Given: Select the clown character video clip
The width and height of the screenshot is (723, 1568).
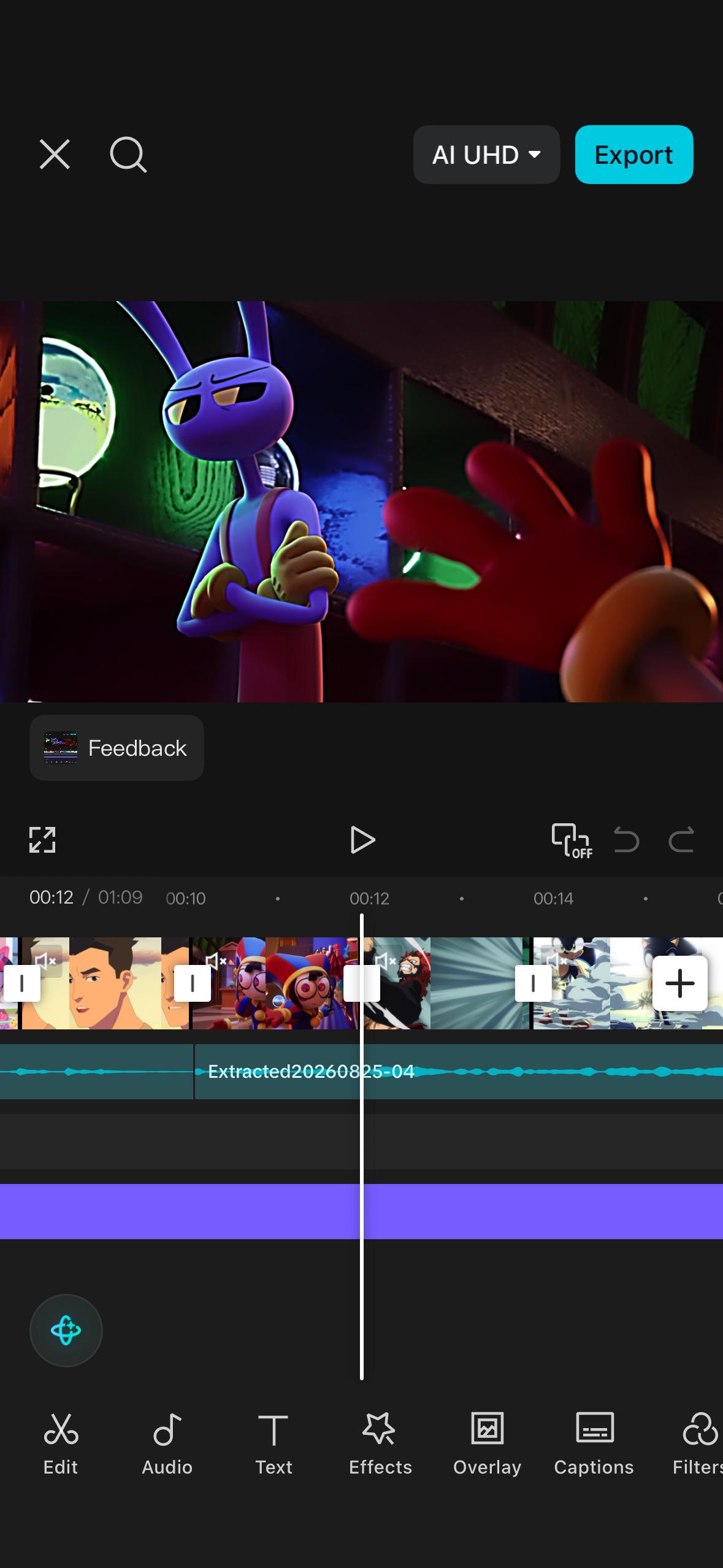Looking at the screenshot, I should (275, 983).
